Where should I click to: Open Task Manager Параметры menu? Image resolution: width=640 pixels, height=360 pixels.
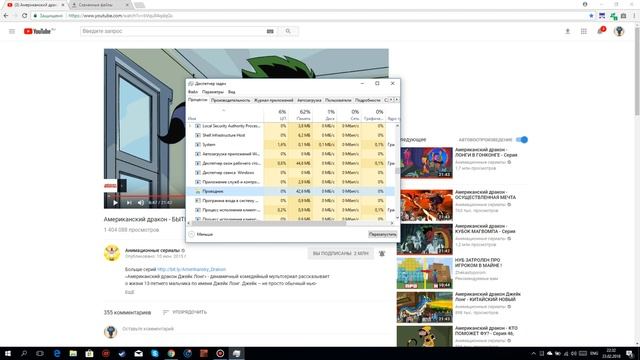pos(213,92)
